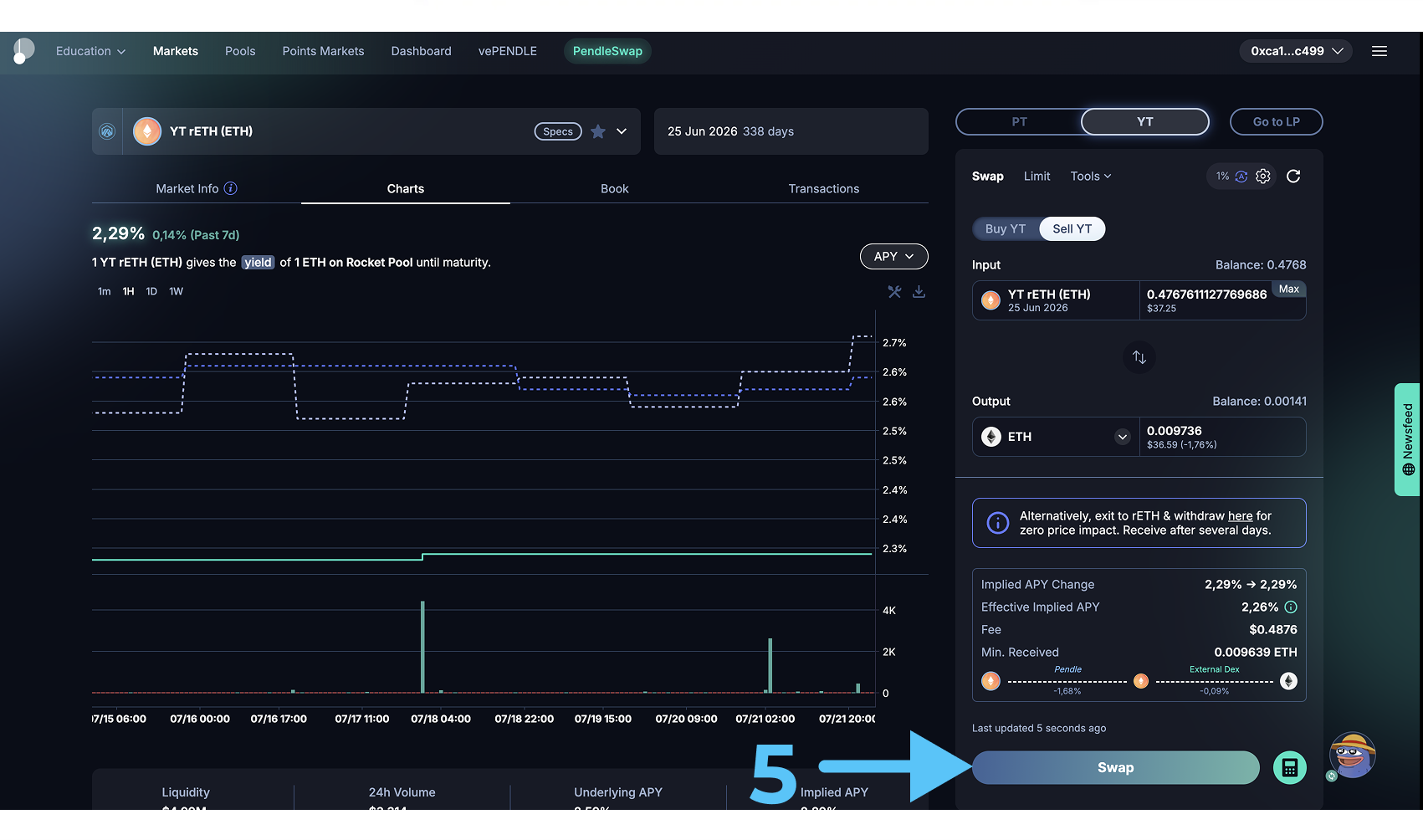Select the PT token toggle
The width and height of the screenshot is (1423, 840).
1019,122
